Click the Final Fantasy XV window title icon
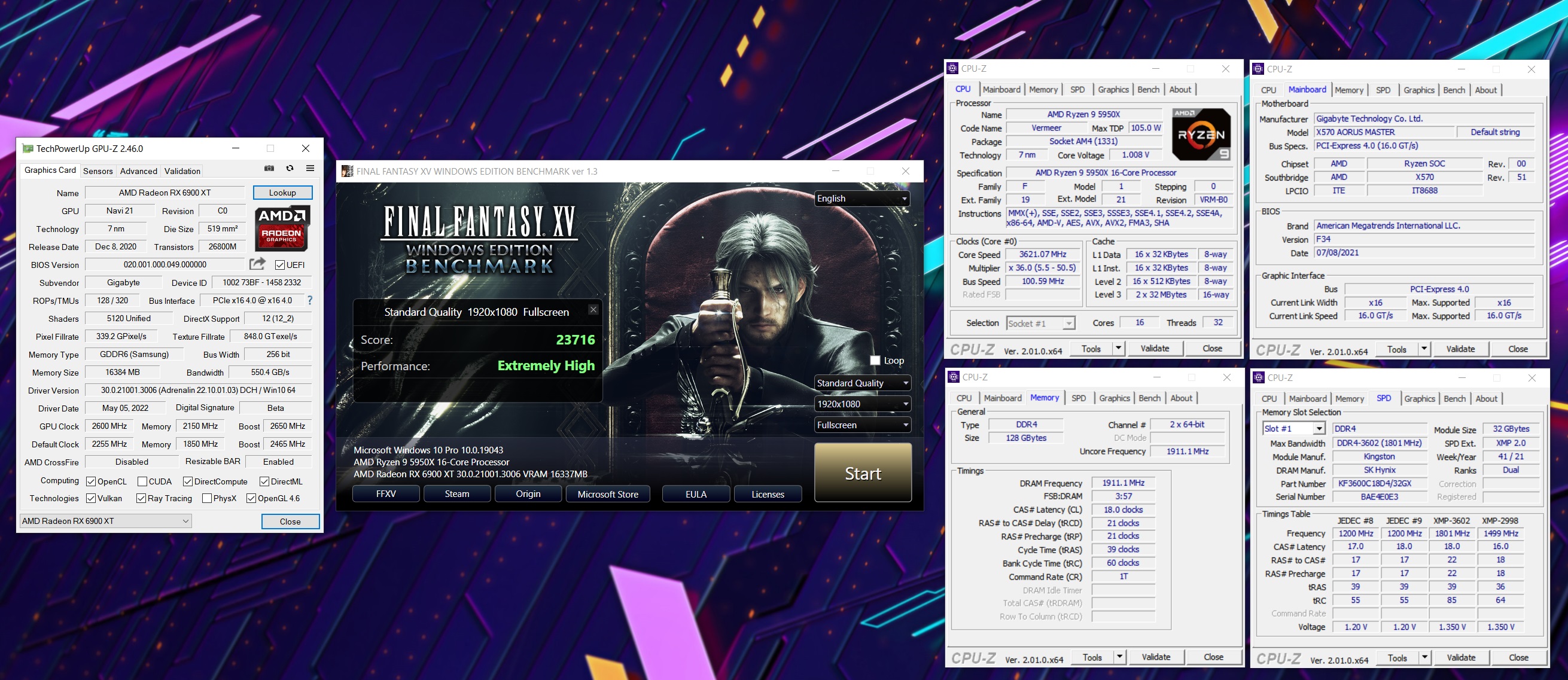1568x680 pixels. 347,171
